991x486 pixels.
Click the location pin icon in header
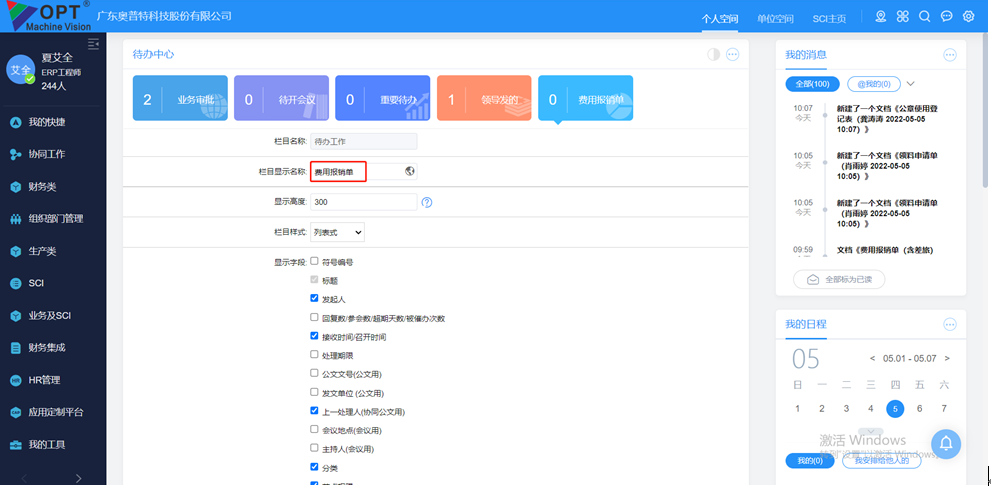(881, 17)
